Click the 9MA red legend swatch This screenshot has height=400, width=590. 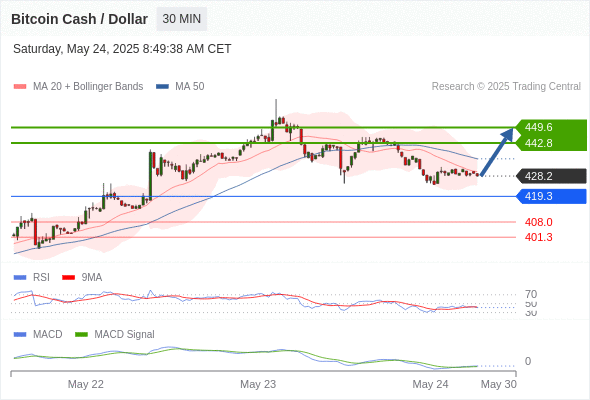(x=68, y=278)
